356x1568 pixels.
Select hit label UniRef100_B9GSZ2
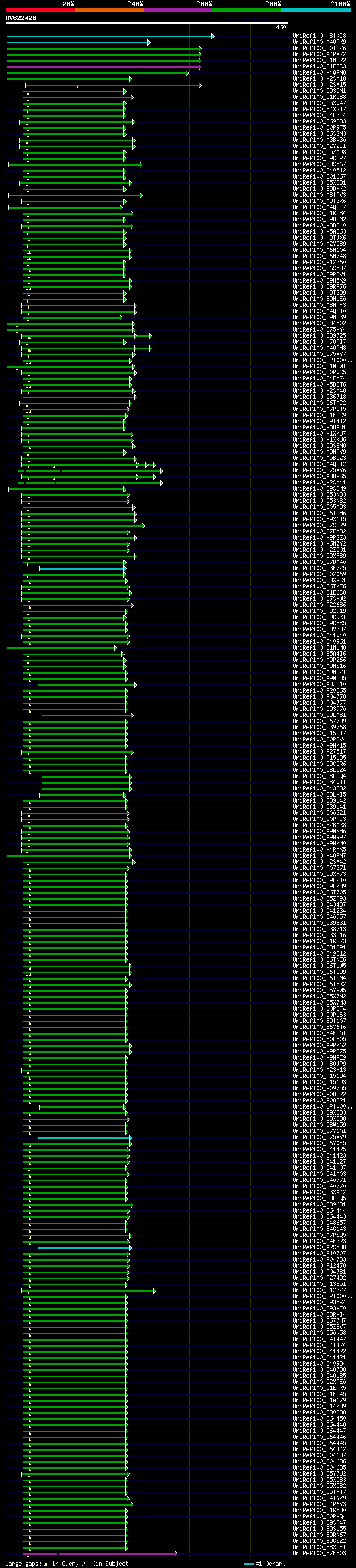pos(319,1541)
